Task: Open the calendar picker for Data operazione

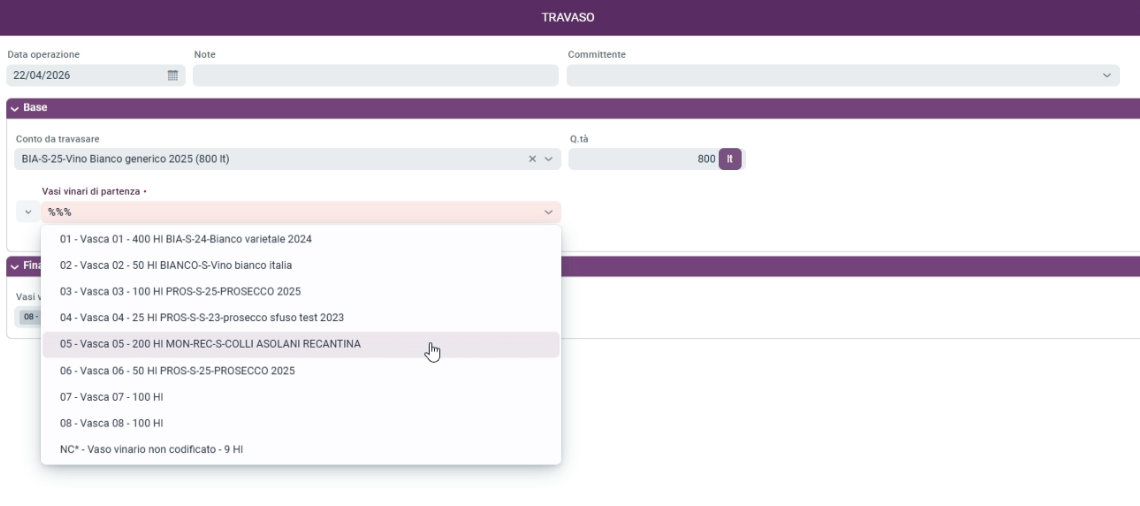Action: pyautogui.click(x=173, y=76)
